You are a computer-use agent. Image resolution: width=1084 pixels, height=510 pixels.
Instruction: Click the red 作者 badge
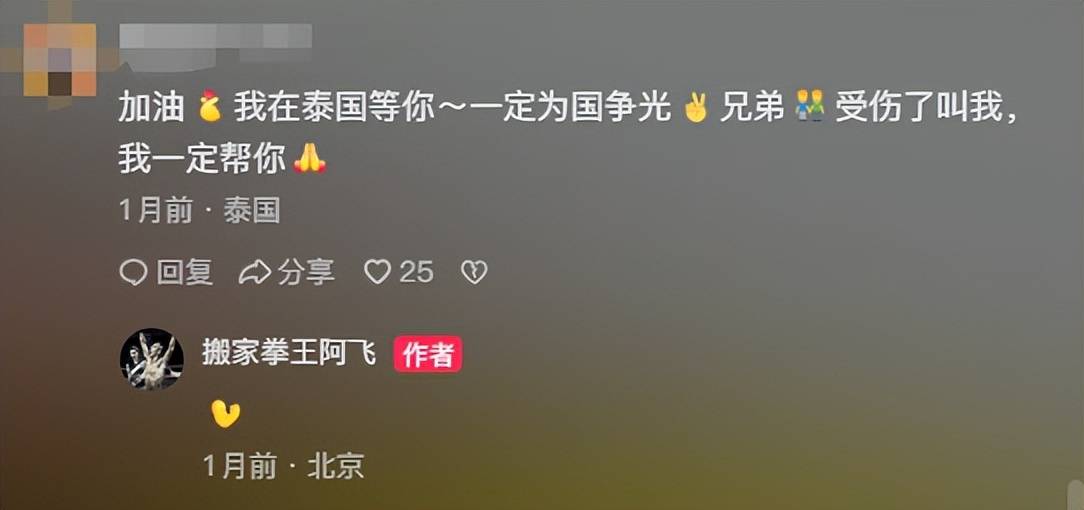428,355
